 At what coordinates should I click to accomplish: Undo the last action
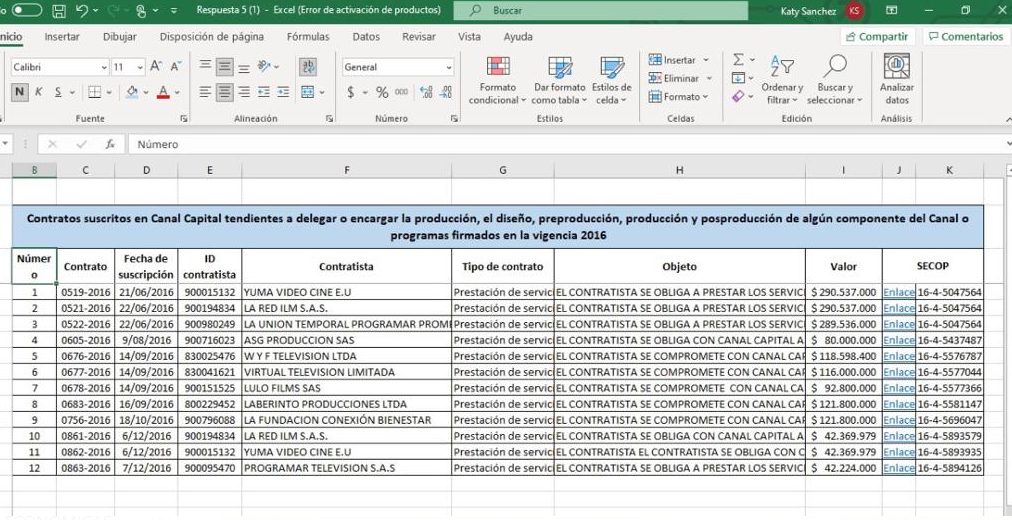click(81, 10)
